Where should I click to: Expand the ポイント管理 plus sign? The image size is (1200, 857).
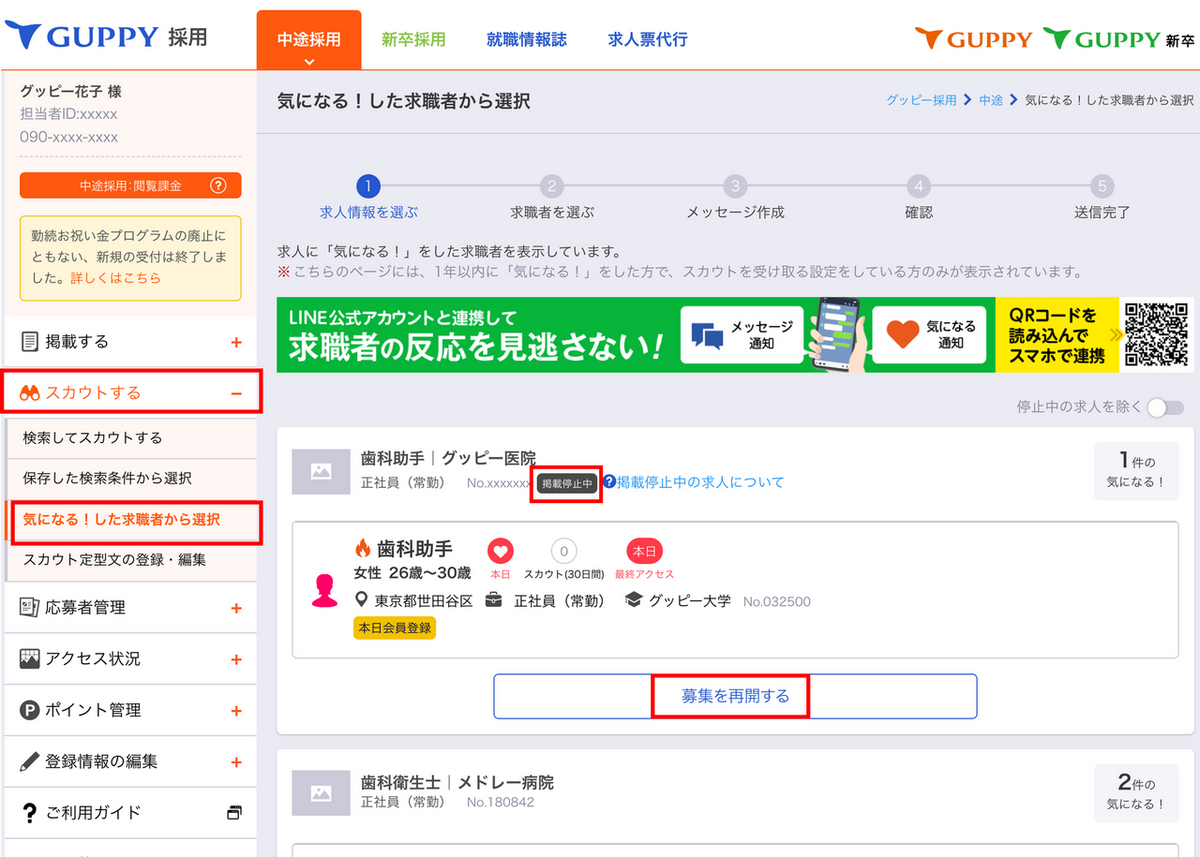point(236,710)
